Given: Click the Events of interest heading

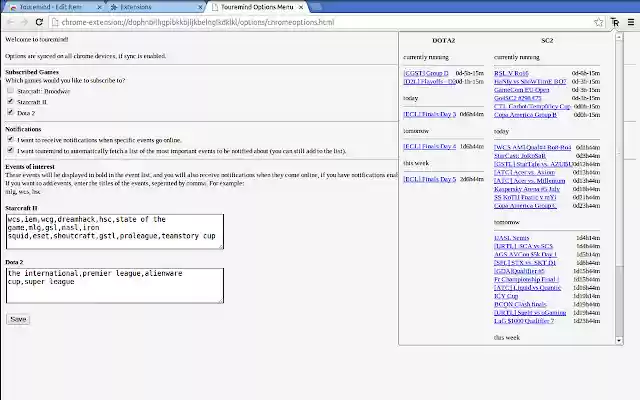Looking at the screenshot, I should [x=30, y=167].
